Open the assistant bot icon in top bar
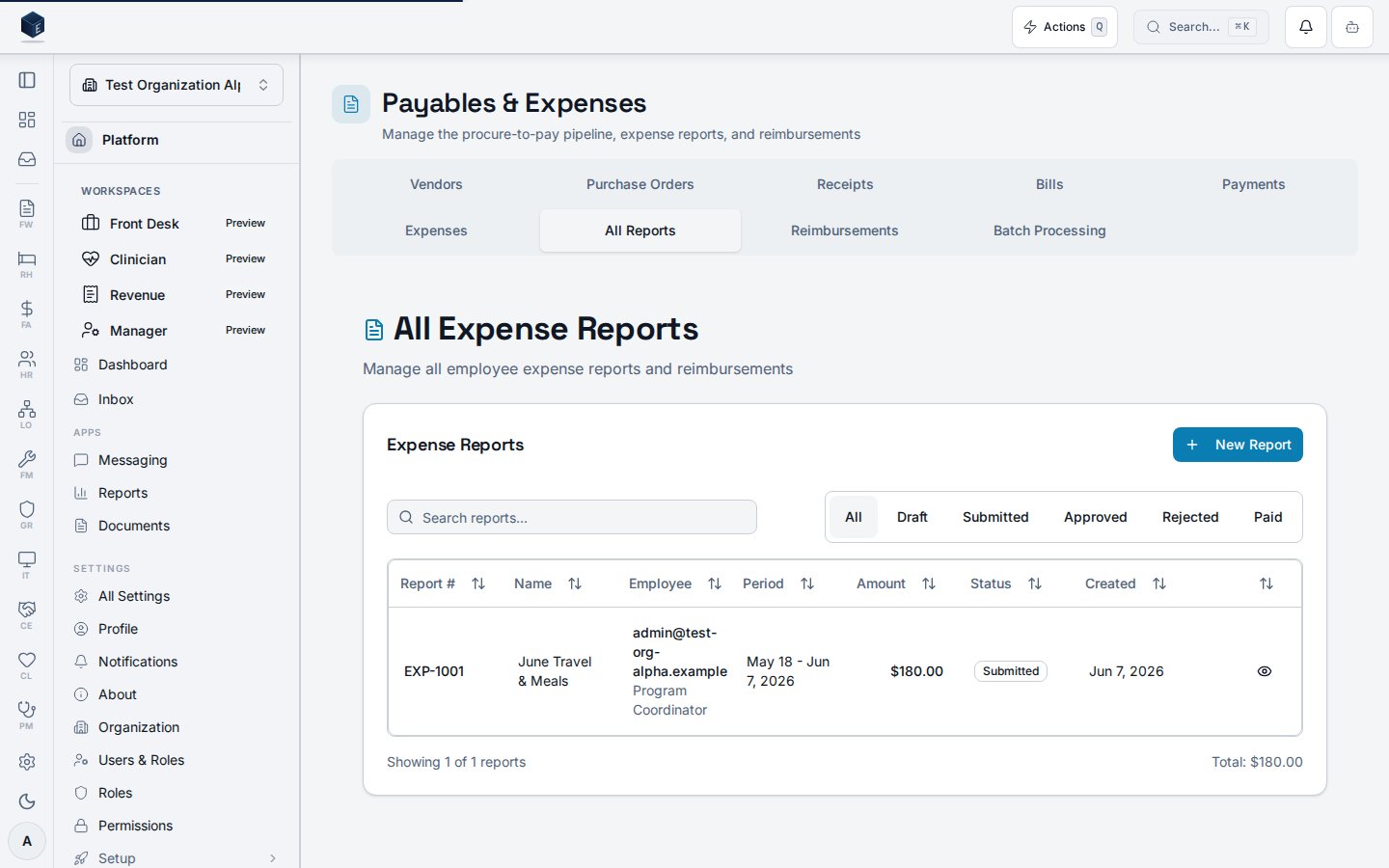Image resolution: width=1389 pixels, height=868 pixels. click(x=1352, y=27)
